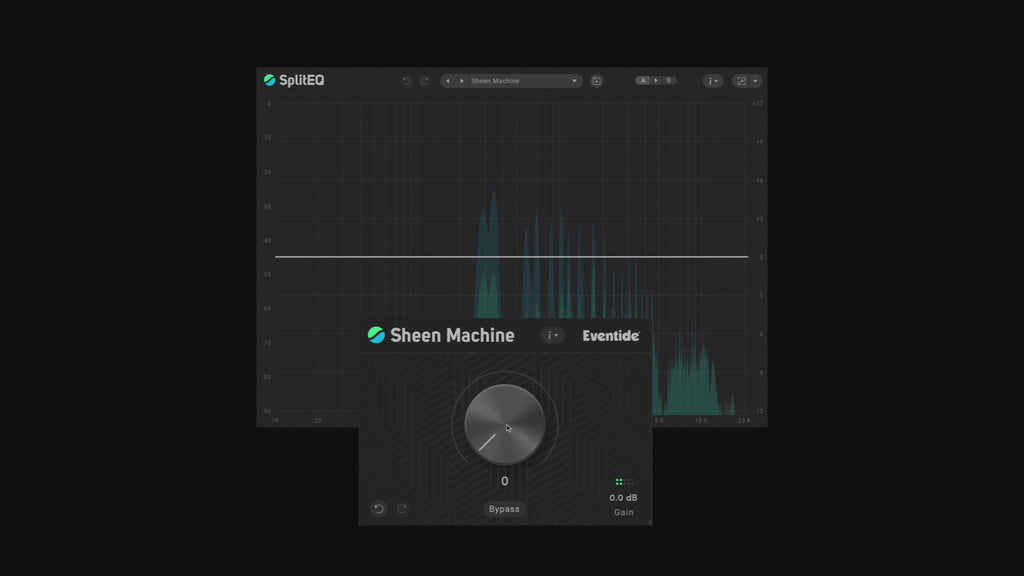Viewport: 1024px width, 576px height.
Task: Toggle the Bypass button
Action: click(504, 509)
